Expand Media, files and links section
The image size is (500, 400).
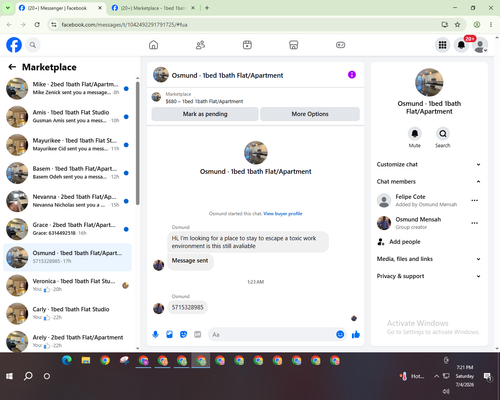click(x=429, y=259)
